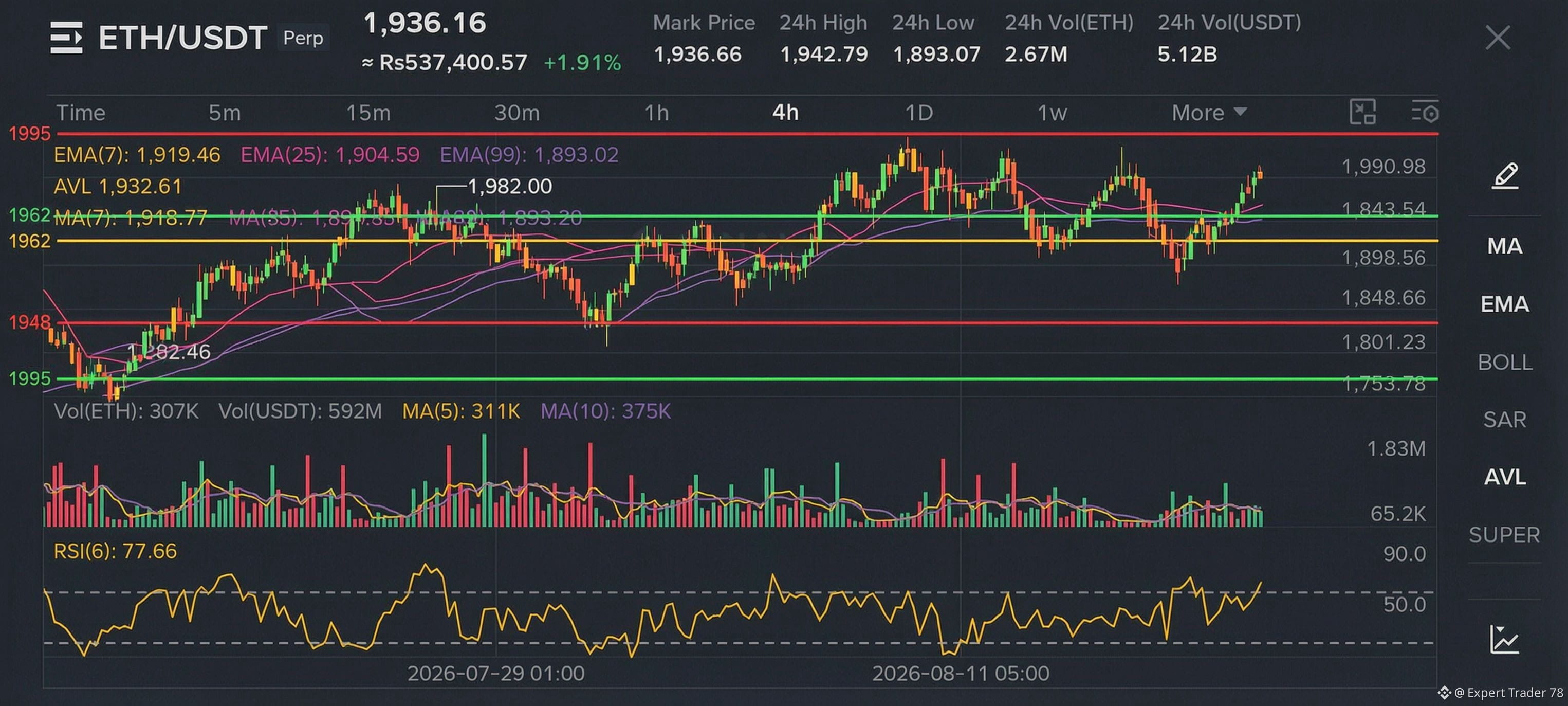
Task: Select the 15m timeframe
Action: pyautogui.click(x=368, y=113)
